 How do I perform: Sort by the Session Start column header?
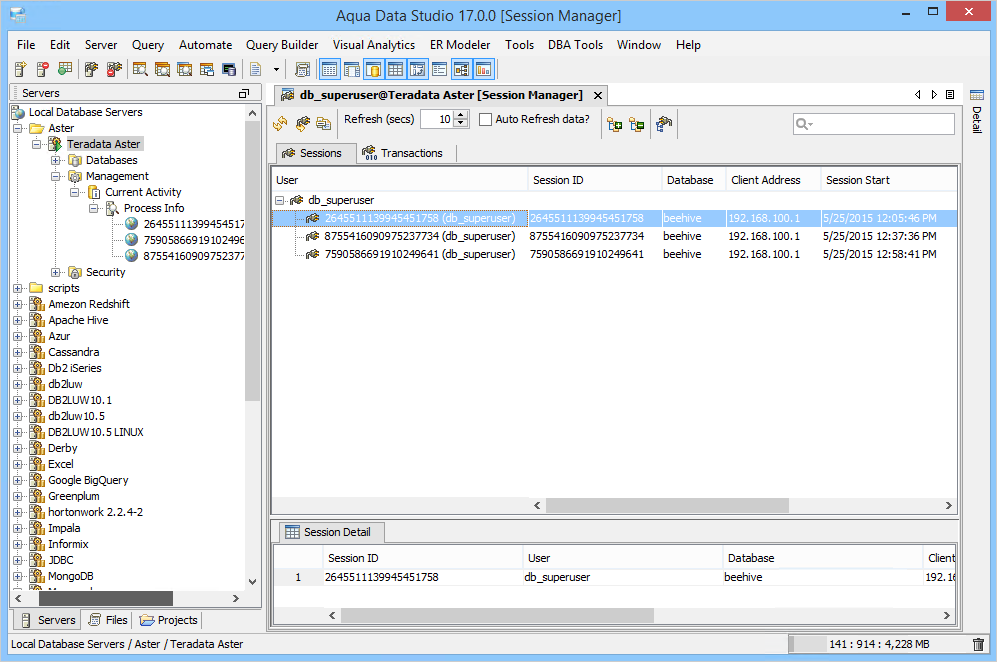888,180
